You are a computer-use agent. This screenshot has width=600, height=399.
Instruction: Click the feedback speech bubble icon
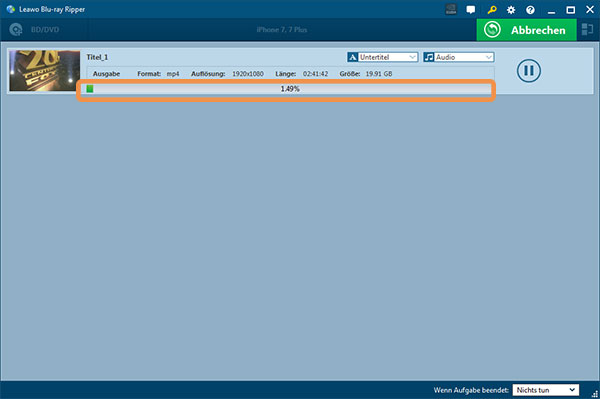[471, 10]
